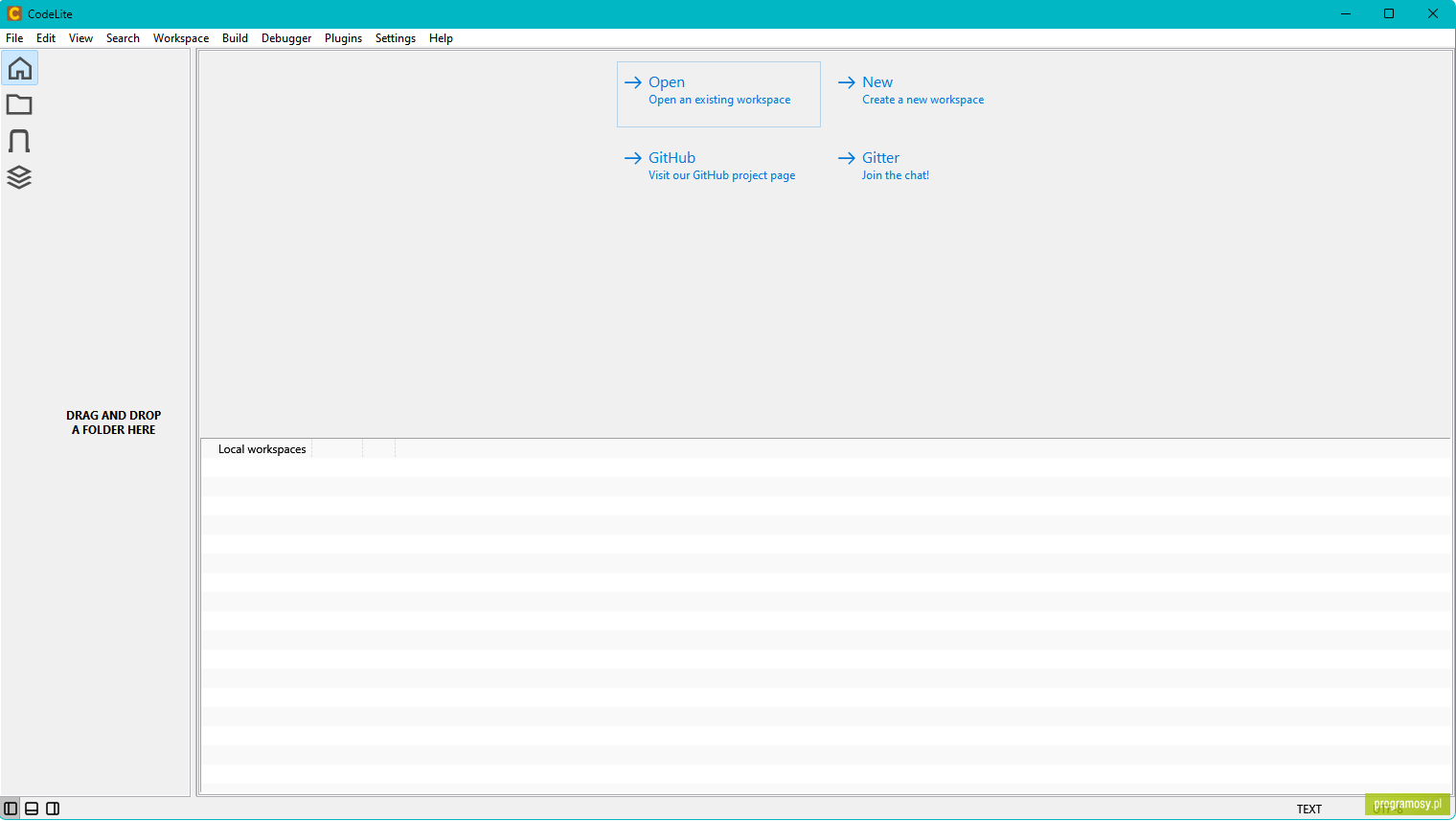
Task: Click the Local workspaces column header
Action: click(257, 449)
